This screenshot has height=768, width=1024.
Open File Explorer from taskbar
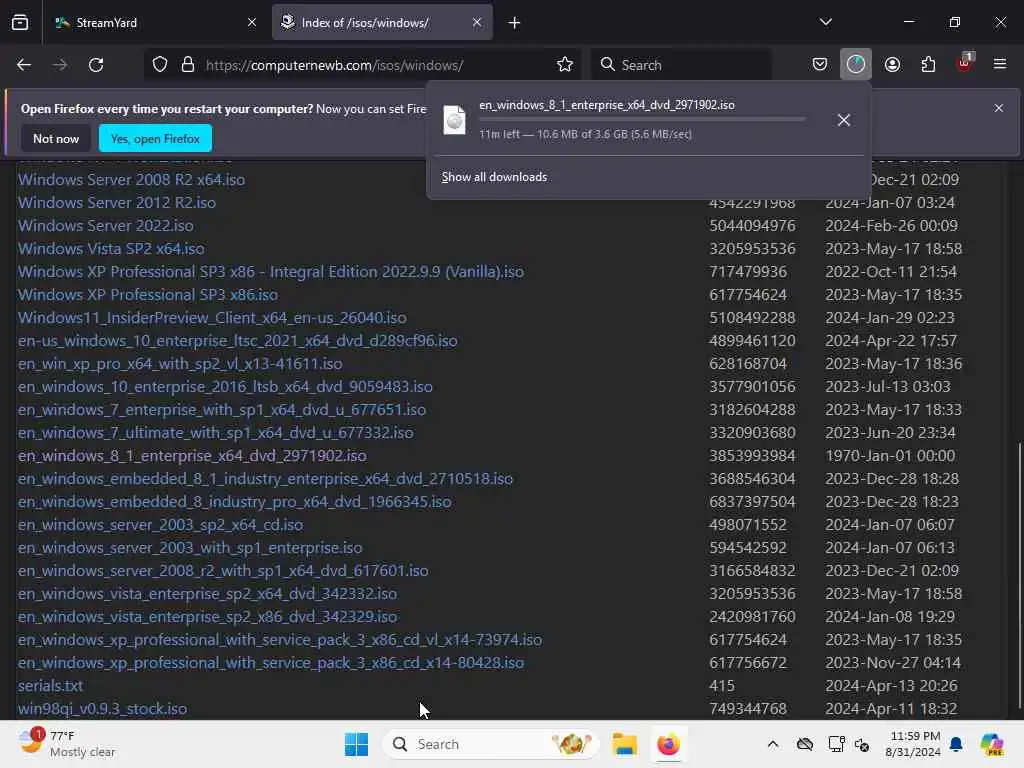[x=624, y=744]
